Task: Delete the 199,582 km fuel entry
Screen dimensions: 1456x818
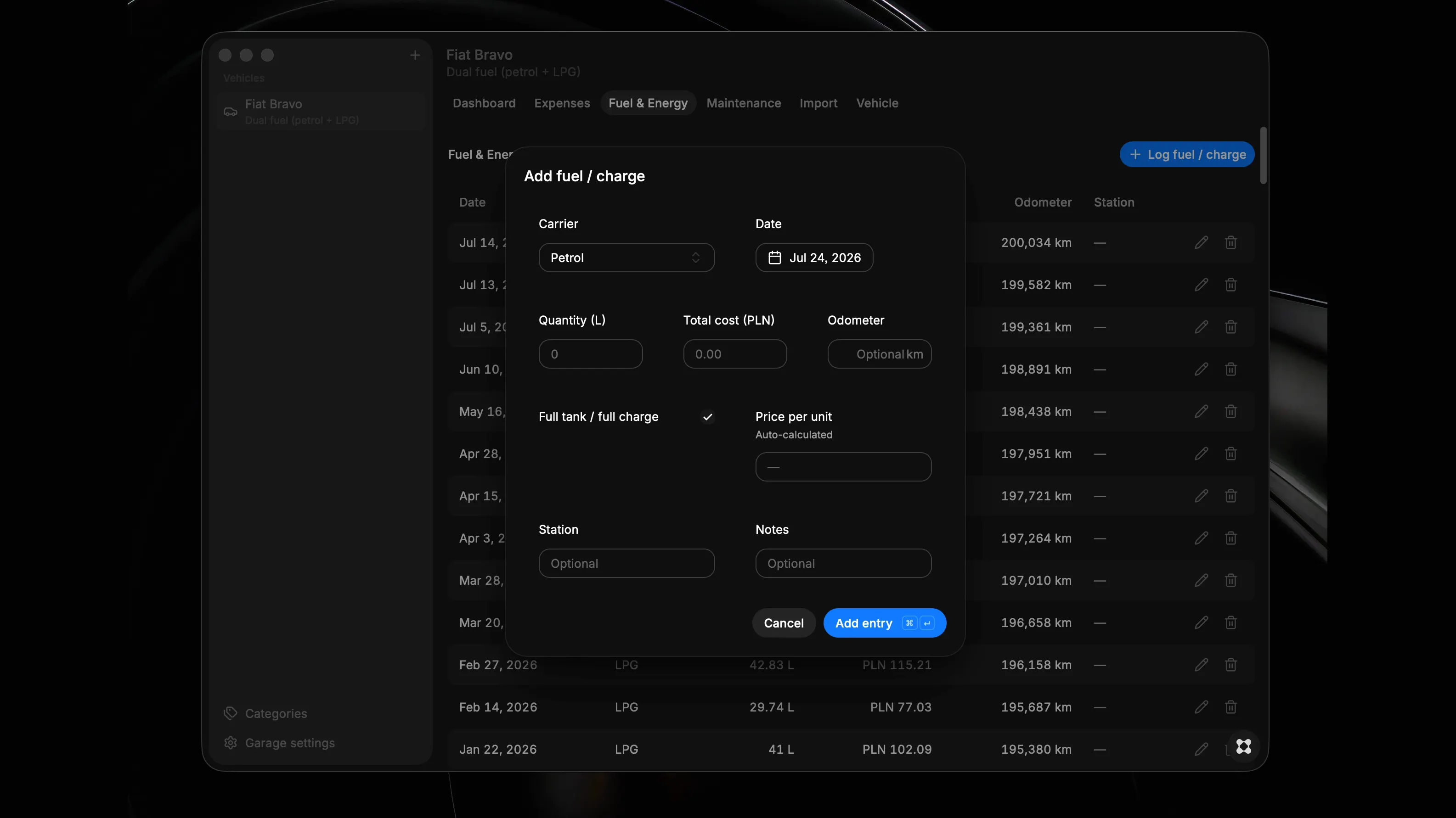Action: pos(1230,285)
